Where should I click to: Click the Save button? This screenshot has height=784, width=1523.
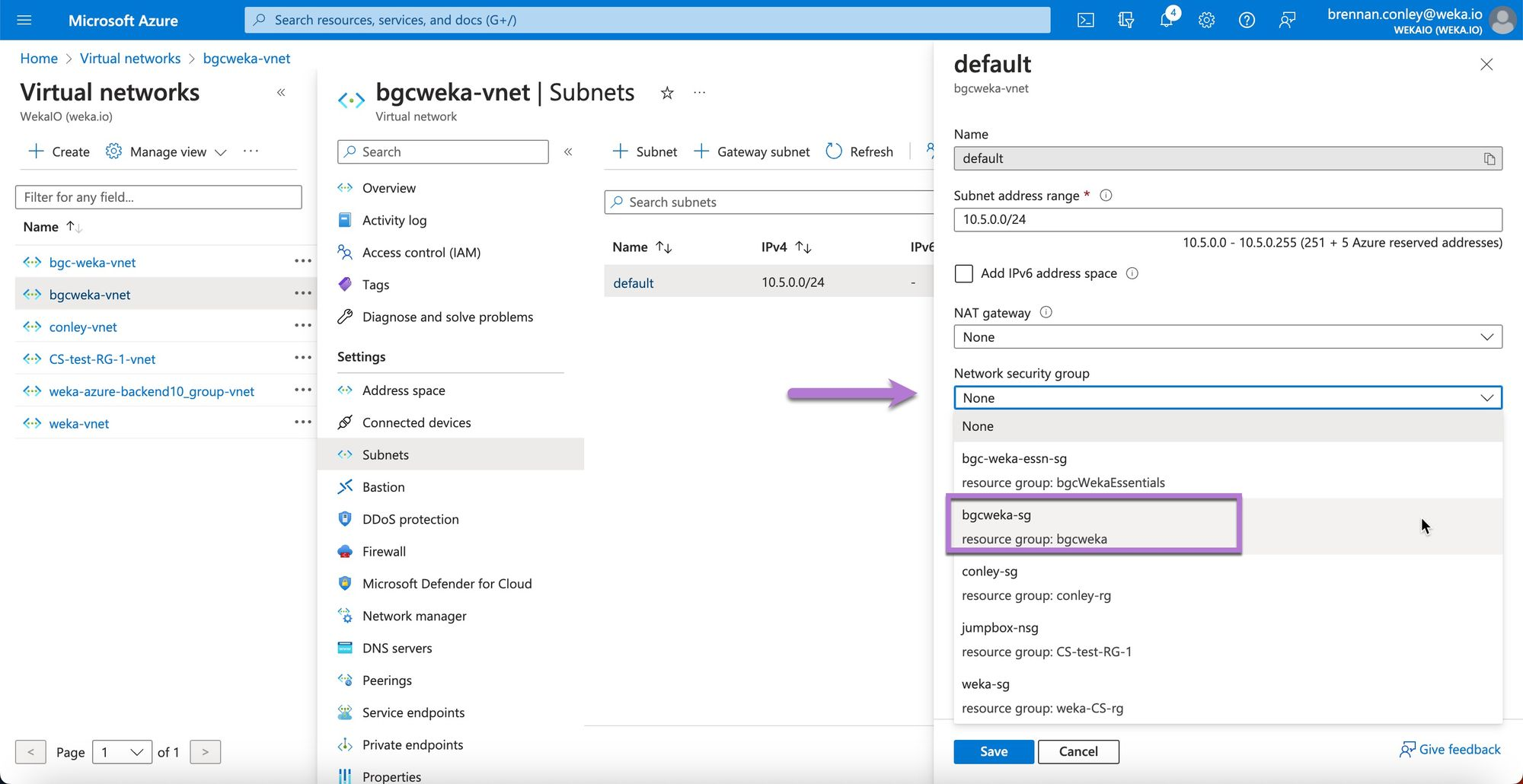click(x=993, y=751)
